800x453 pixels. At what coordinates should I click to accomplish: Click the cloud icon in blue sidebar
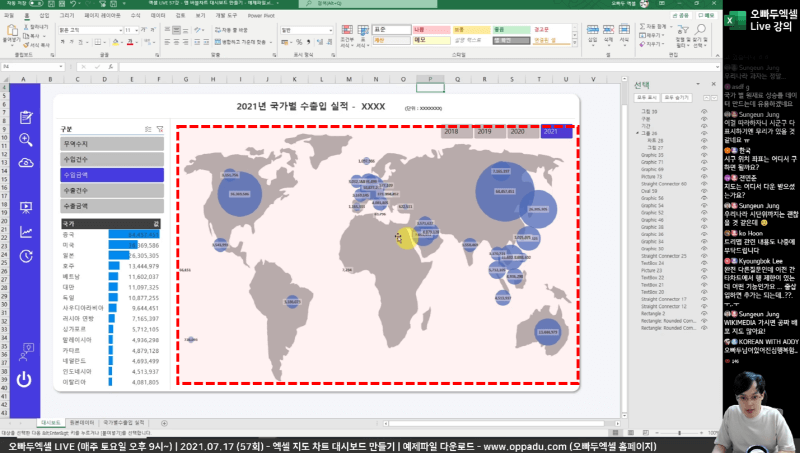26,162
